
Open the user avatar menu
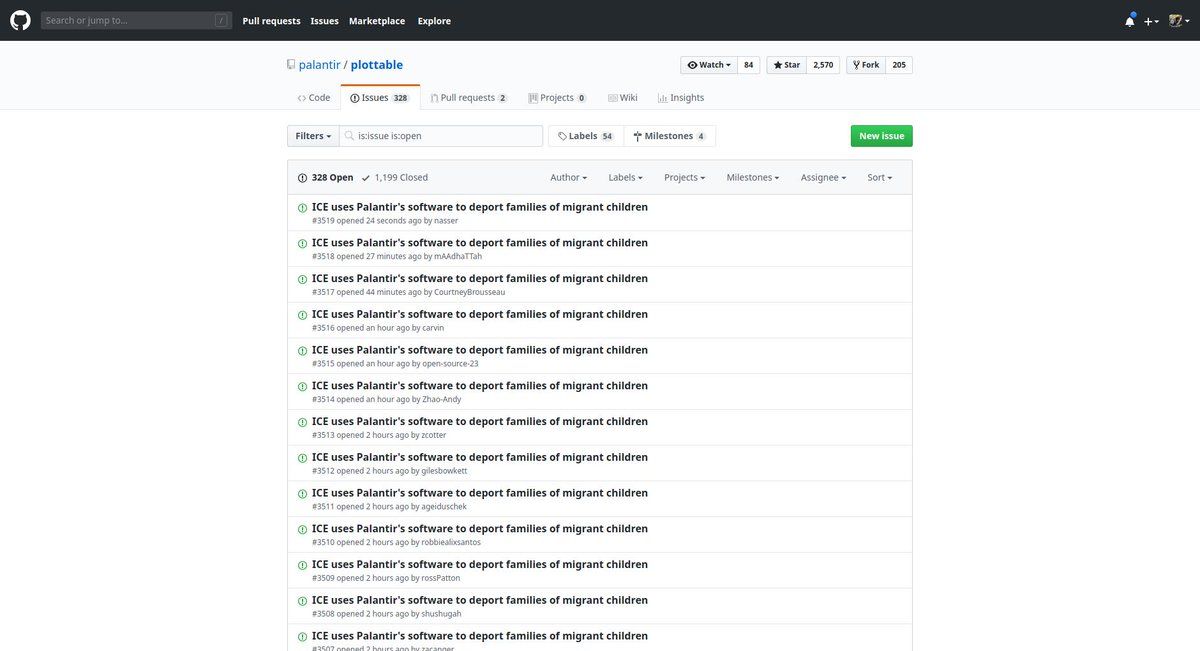[x=1178, y=21]
